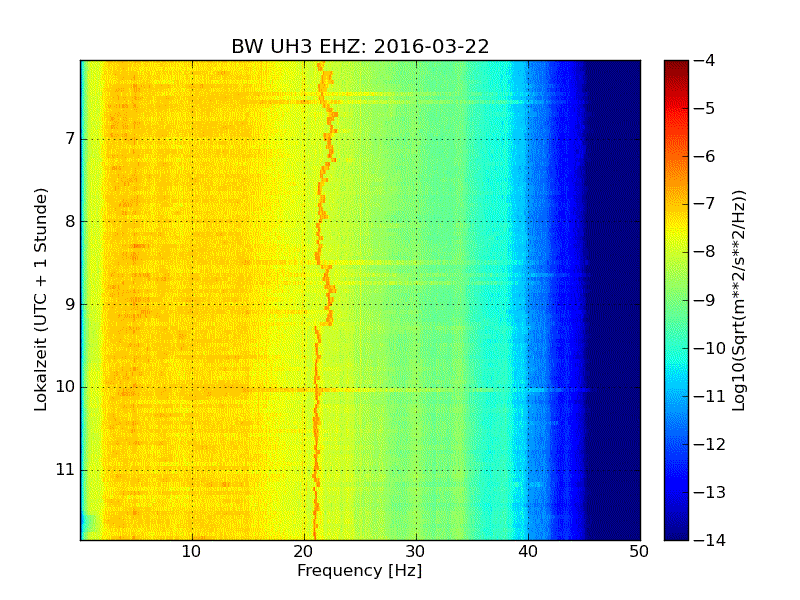Click colorbar tick label −5
The height and width of the screenshot is (600, 800).
click(x=705, y=108)
